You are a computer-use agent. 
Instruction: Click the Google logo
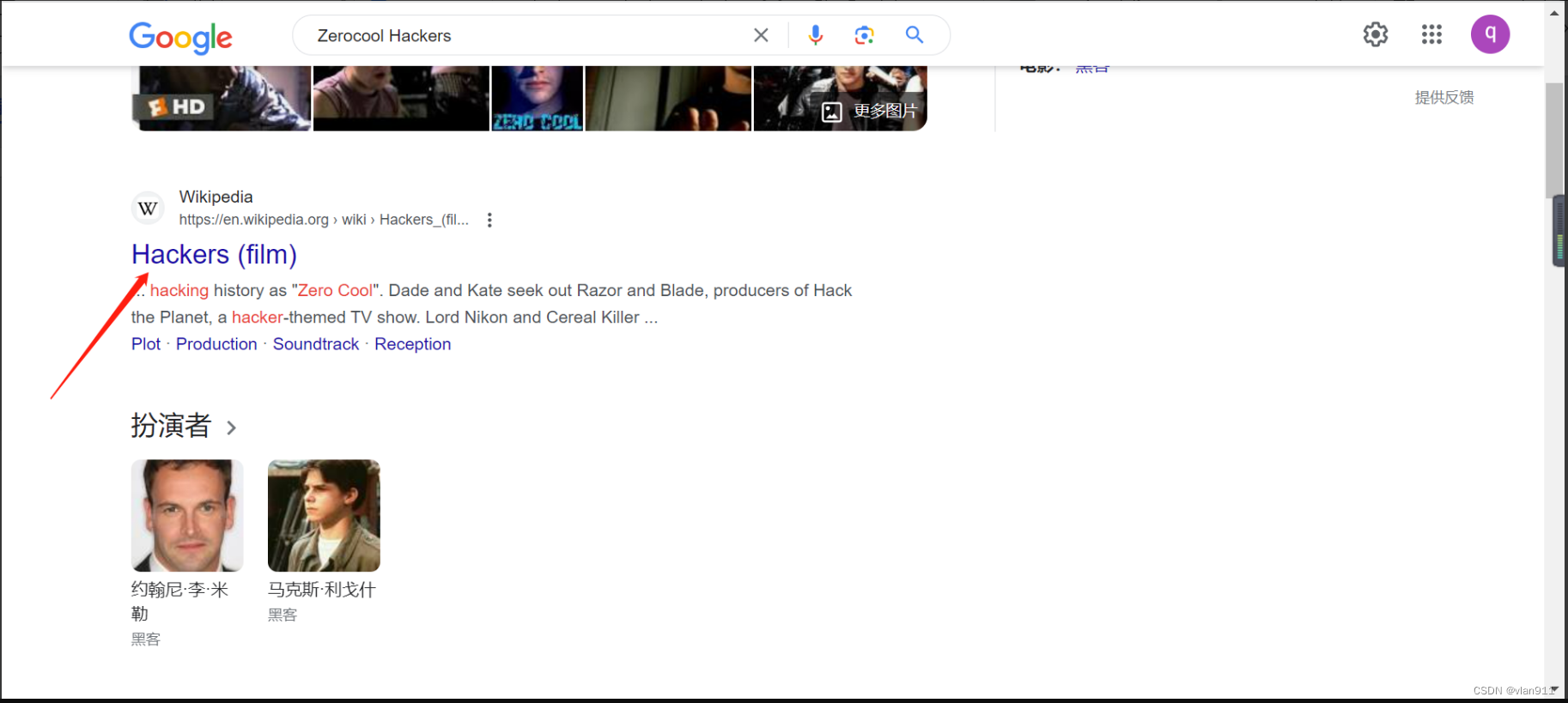coord(180,37)
